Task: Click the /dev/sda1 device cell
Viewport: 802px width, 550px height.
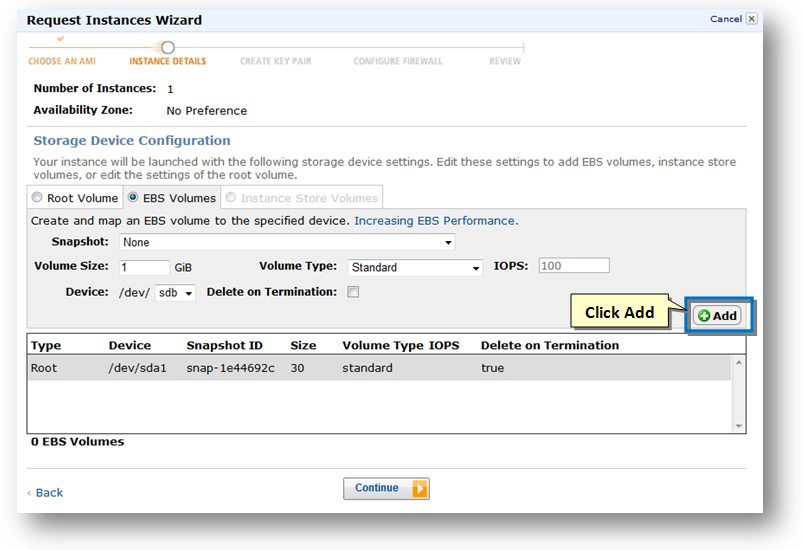Action: [x=138, y=368]
